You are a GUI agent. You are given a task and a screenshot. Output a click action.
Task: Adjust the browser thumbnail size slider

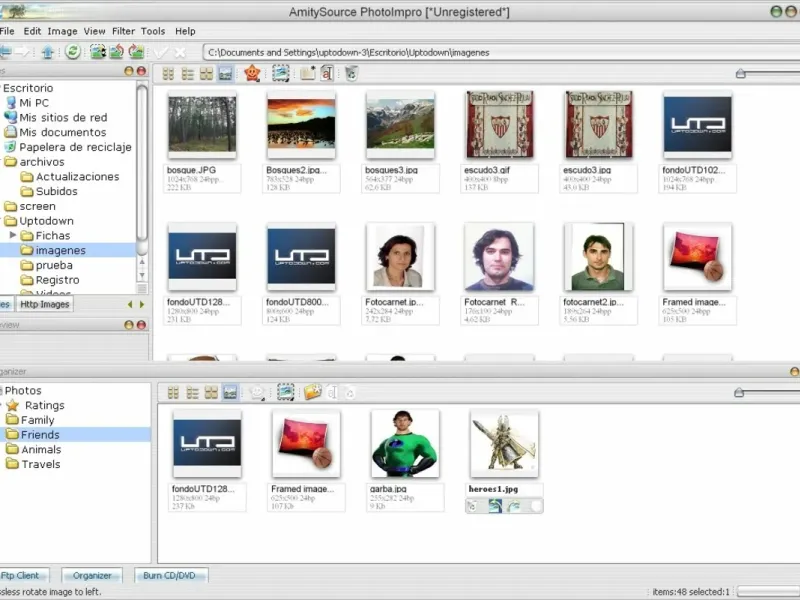[x=740, y=73]
